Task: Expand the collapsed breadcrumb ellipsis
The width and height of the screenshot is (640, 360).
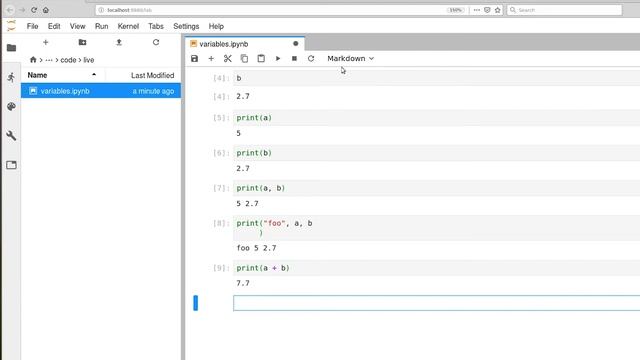Action: [x=49, y=60]
